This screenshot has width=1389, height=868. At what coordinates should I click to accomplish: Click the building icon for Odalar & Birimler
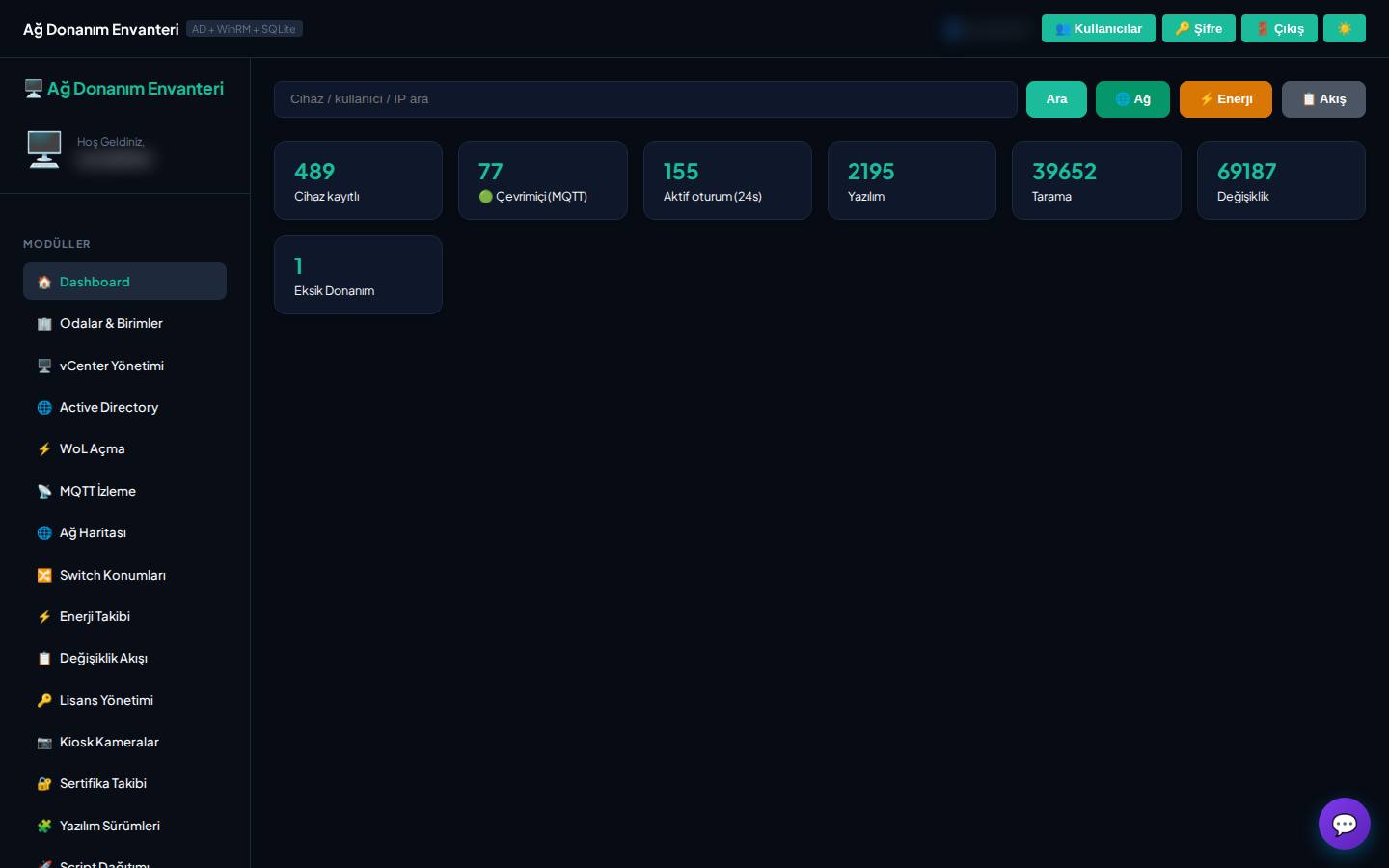[x=44, y=324]
